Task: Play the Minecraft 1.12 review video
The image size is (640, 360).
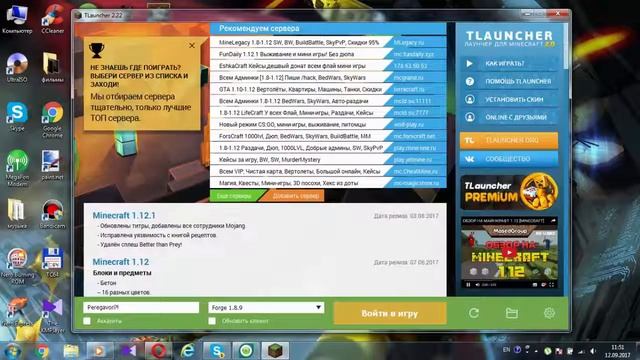Action: [509, 252]
